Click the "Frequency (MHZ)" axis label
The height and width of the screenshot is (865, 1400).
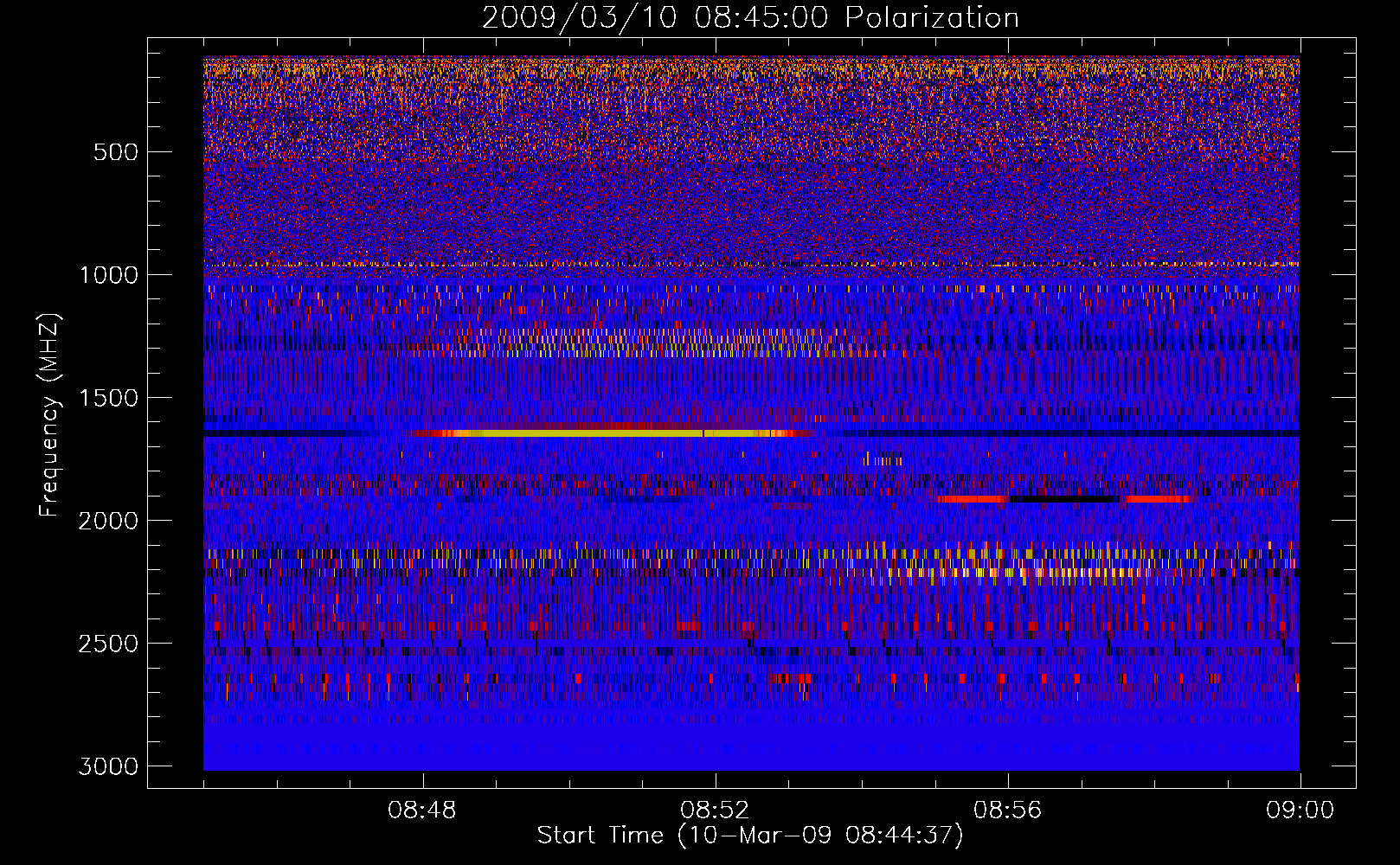coord(50,415)
